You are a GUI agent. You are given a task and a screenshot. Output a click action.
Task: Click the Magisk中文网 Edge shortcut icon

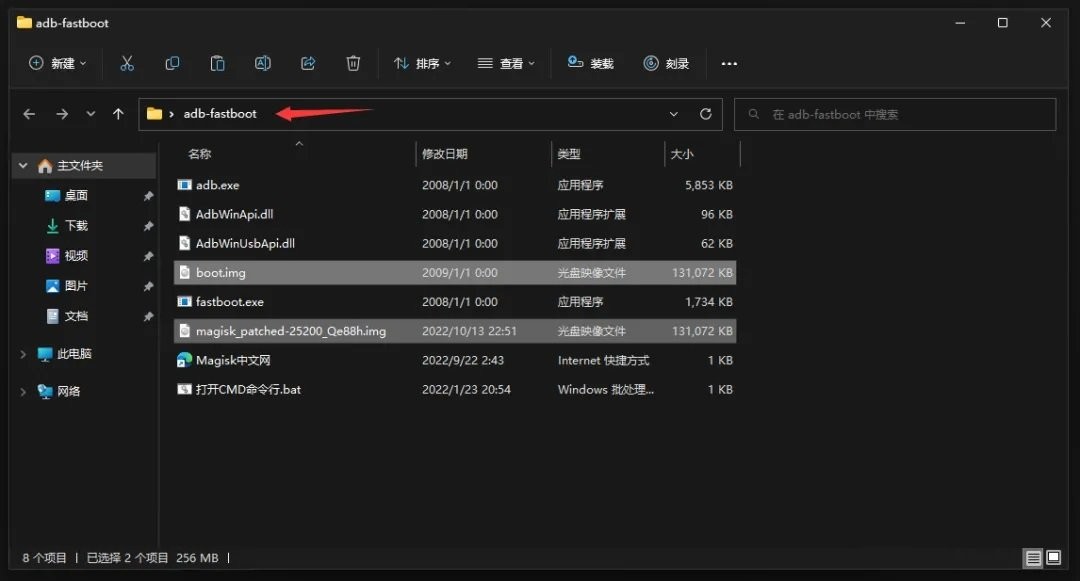184,360
